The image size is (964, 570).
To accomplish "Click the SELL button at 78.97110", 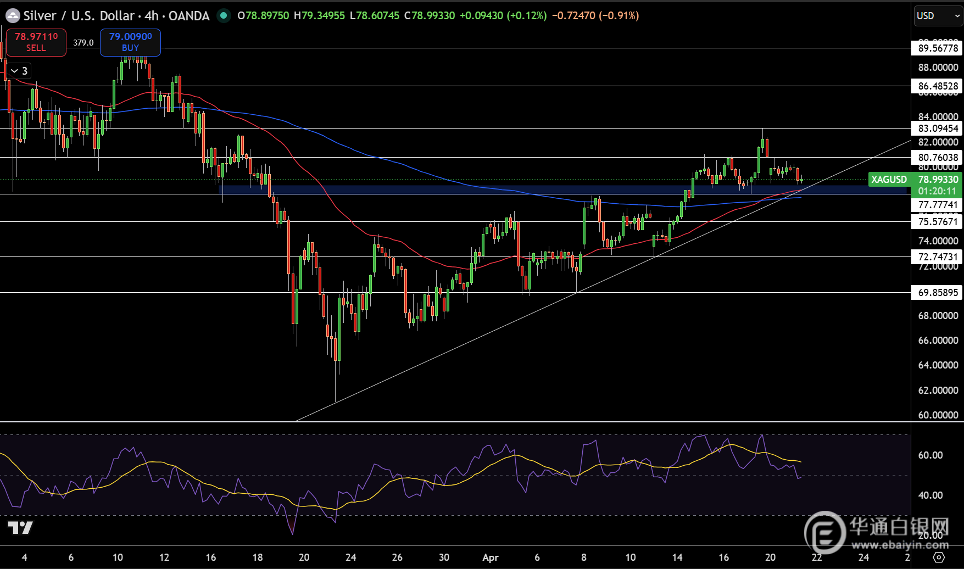I will point(36,41).
